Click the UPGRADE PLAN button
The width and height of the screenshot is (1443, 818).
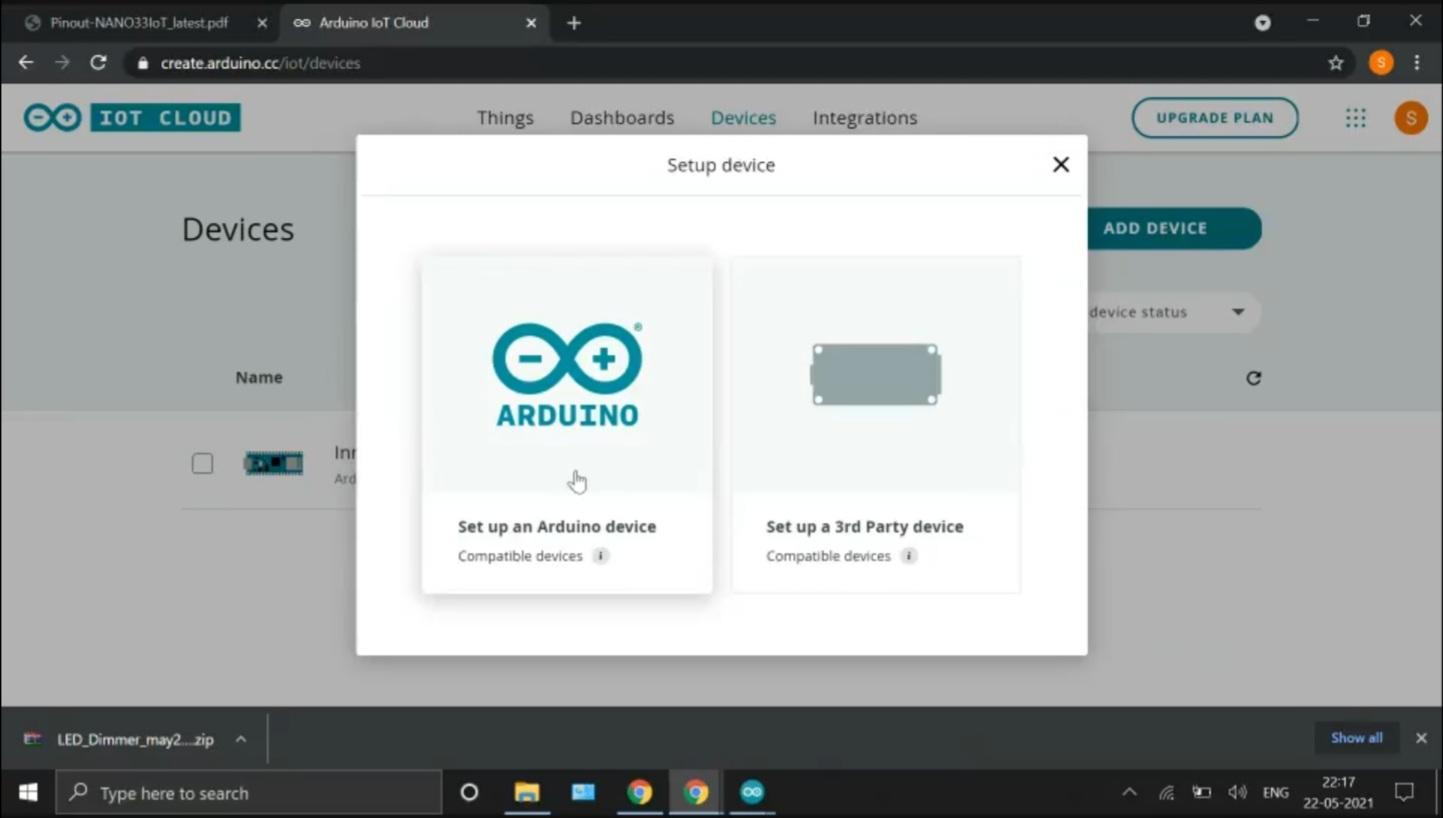click(x=1215, y=118)
